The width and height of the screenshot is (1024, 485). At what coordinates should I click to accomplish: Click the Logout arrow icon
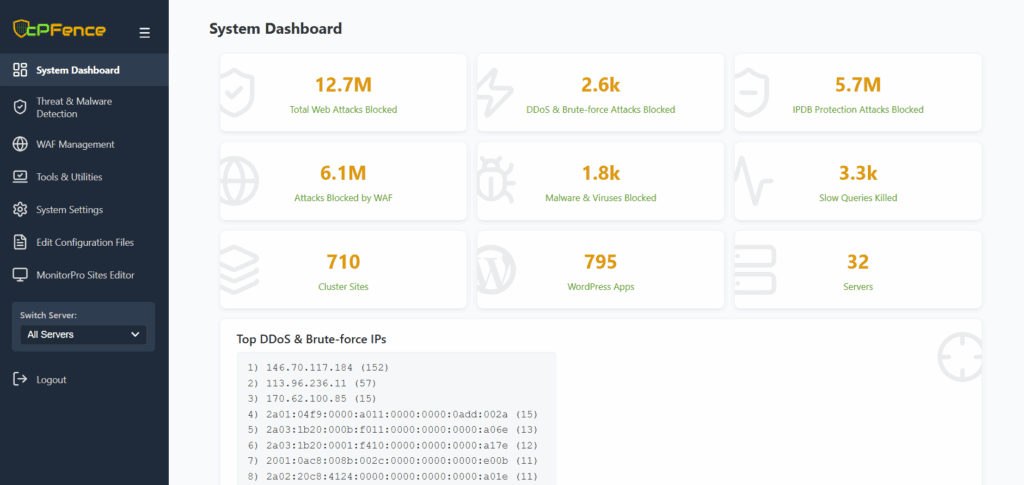point(19,380)
